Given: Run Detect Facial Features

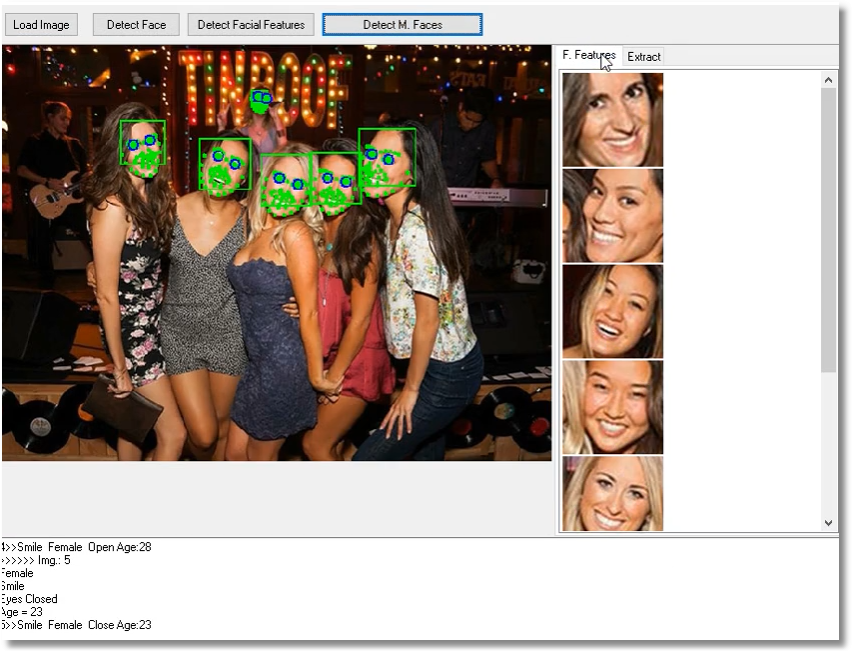Looking at the screenshot, I should [x=252, y=25].
